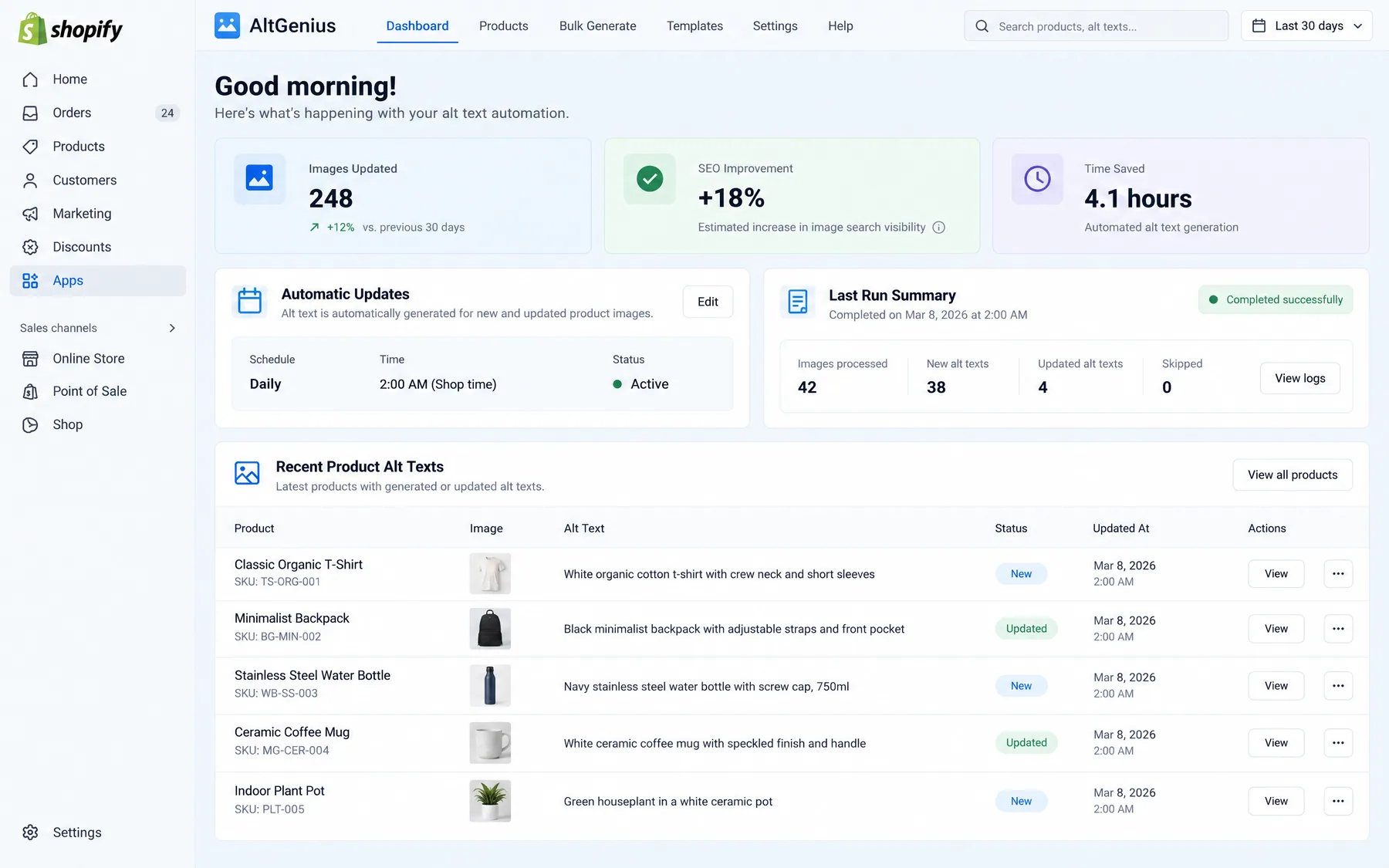Screen dimensions: 1389x868
Task: Click the Orders count badge 24
Action: coord(167,113)
